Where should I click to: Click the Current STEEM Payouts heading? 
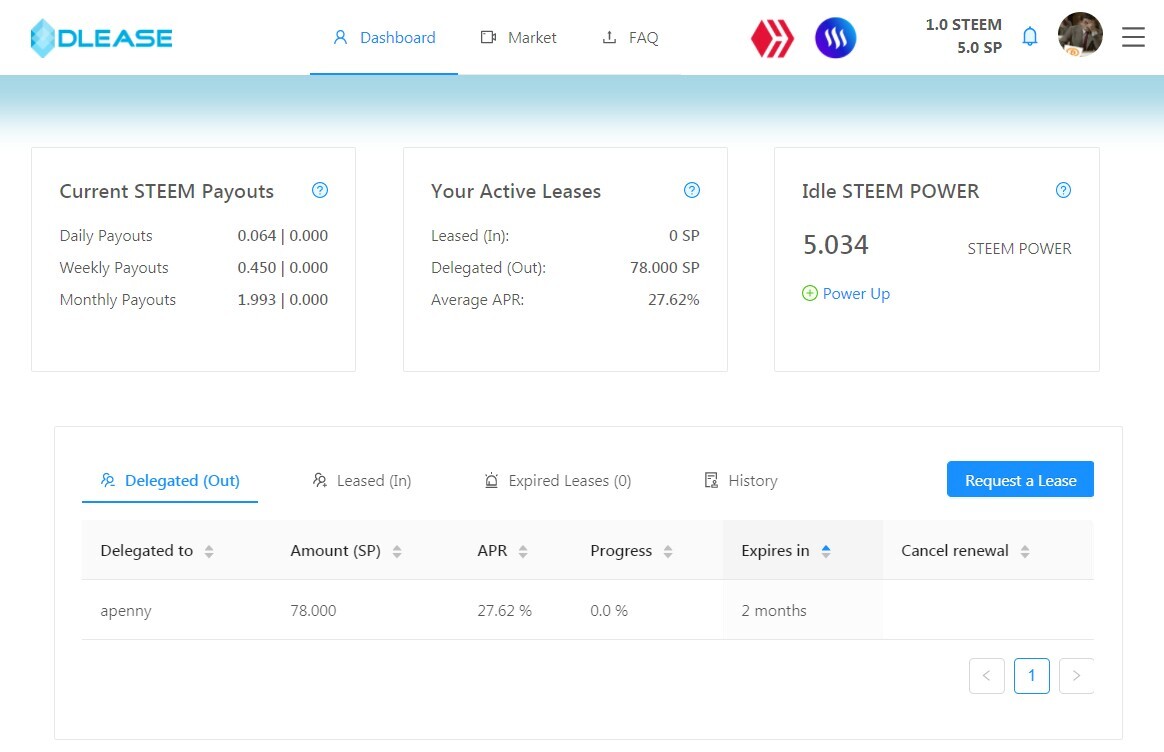tap(166, 192)
